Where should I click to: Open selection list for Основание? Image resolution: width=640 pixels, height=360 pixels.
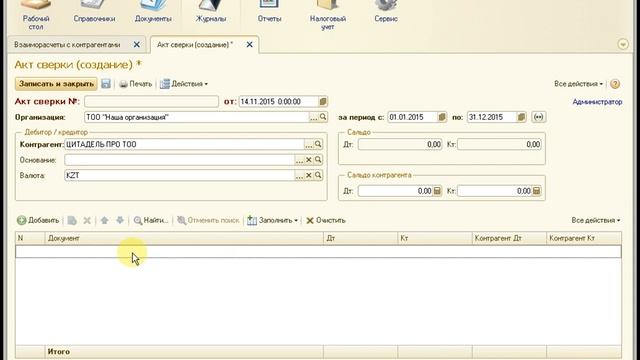299,160
